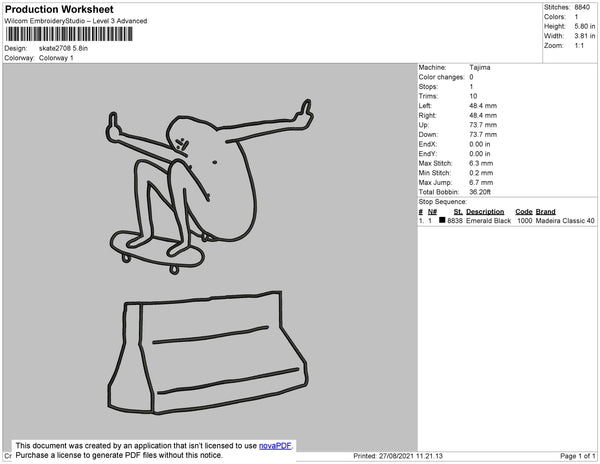
Task: Click the Height value 5.80 in
Action: 585,26
